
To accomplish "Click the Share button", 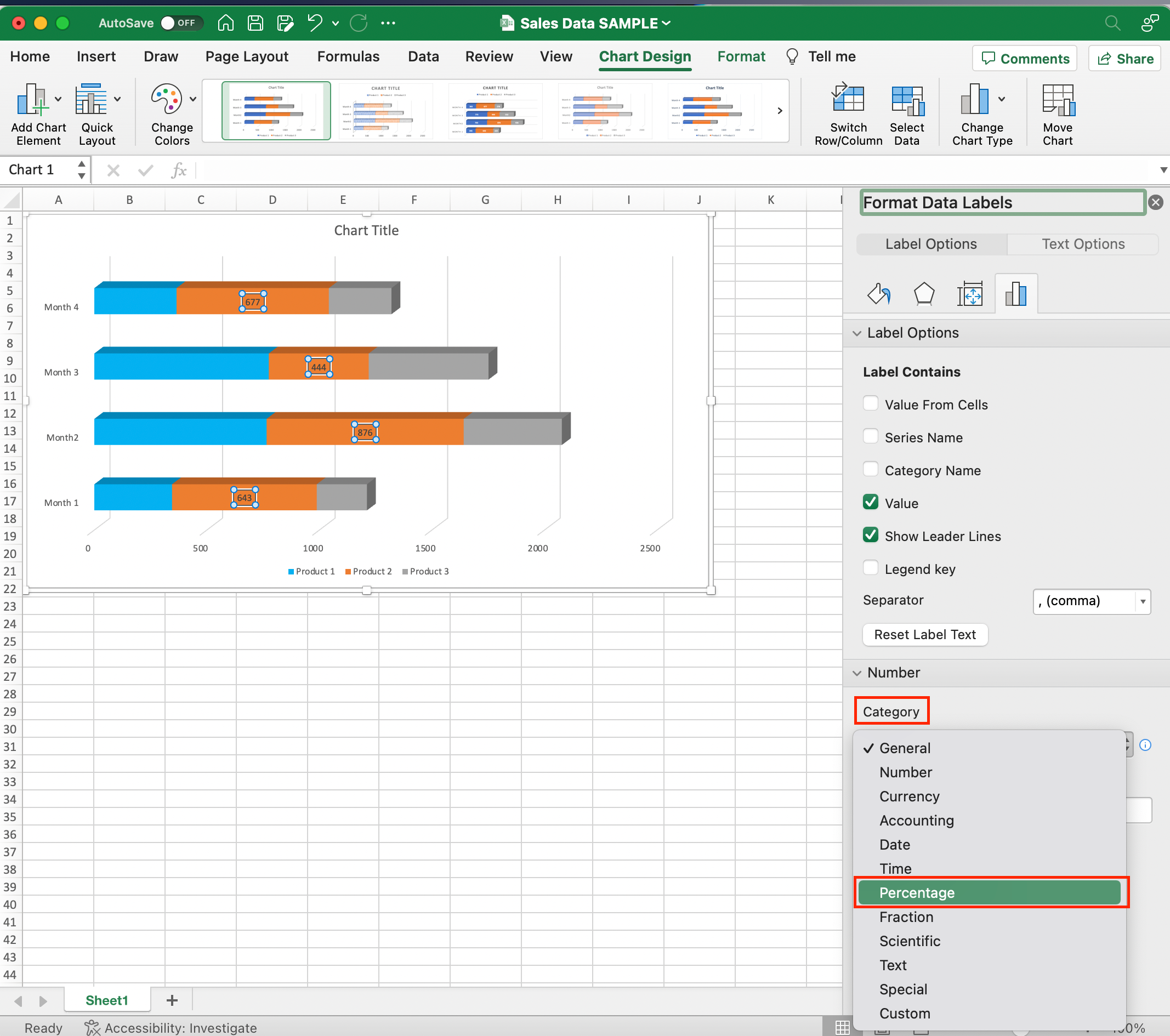I will coord(1125,59).
